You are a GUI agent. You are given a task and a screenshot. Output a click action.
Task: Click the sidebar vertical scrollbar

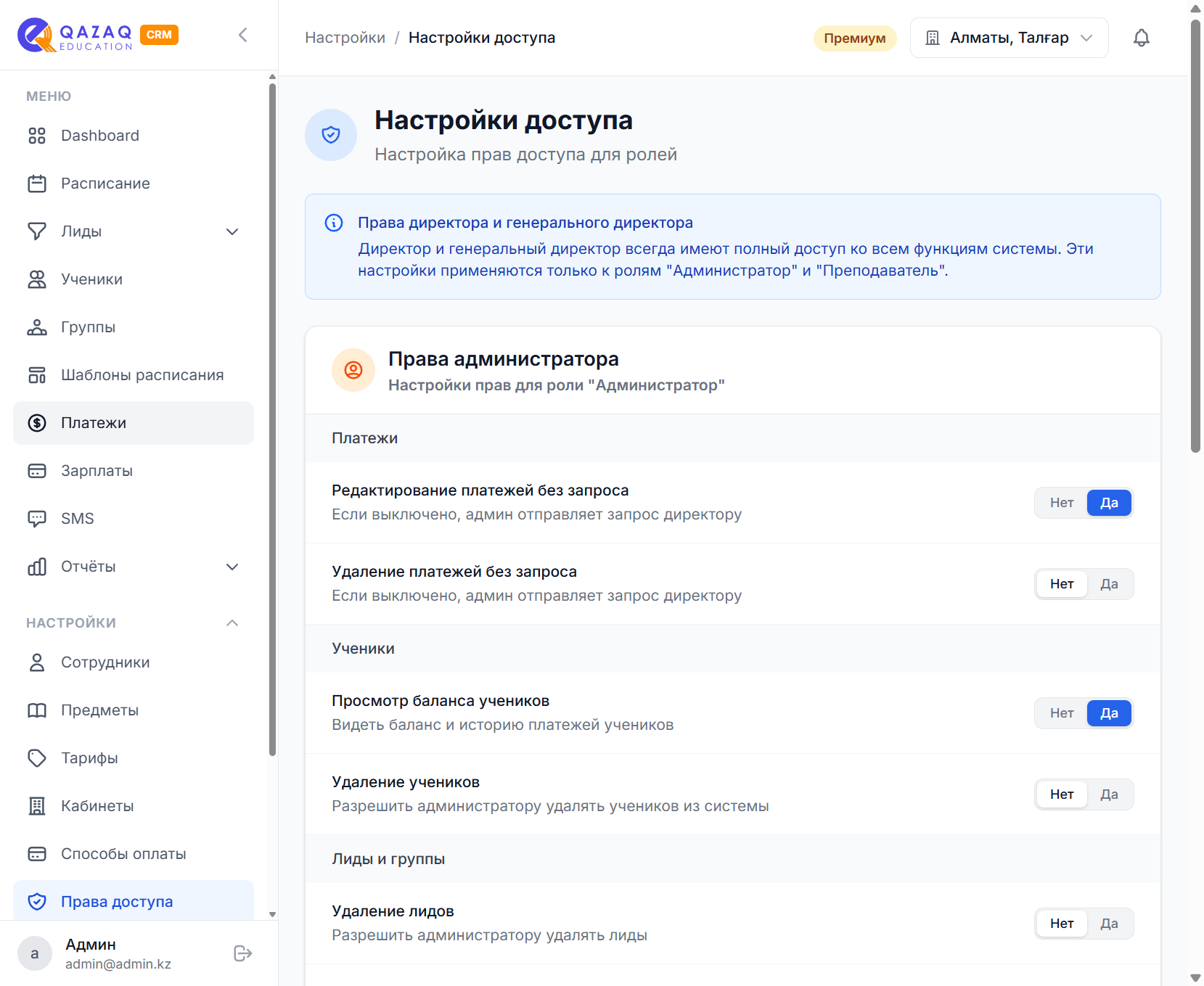(x=272, y=419)
